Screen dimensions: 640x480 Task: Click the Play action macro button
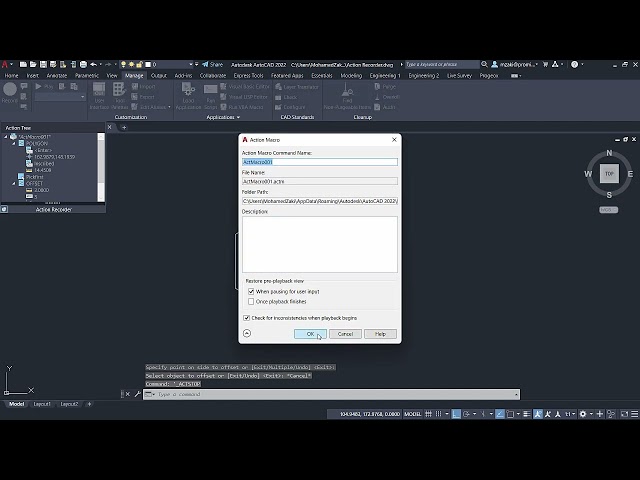click(44, 87)
